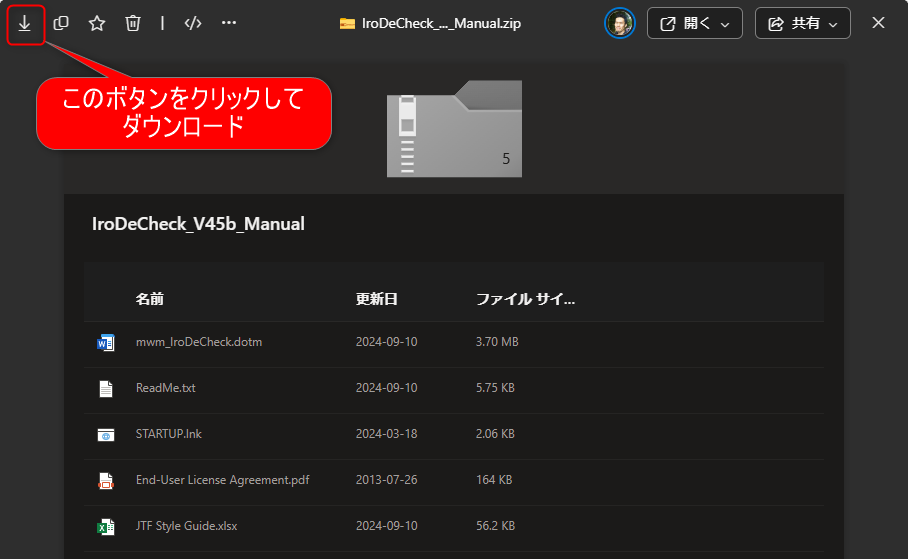Click the Excel icon for JTF Style Guide

coord(106,526)
